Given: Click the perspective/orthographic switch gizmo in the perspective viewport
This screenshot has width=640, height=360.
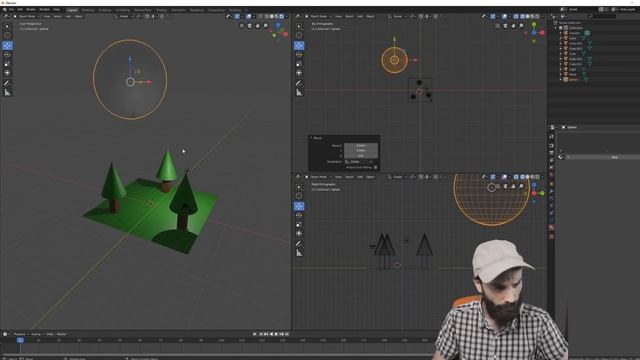Looking at the screenshot, I should point(242,26).
